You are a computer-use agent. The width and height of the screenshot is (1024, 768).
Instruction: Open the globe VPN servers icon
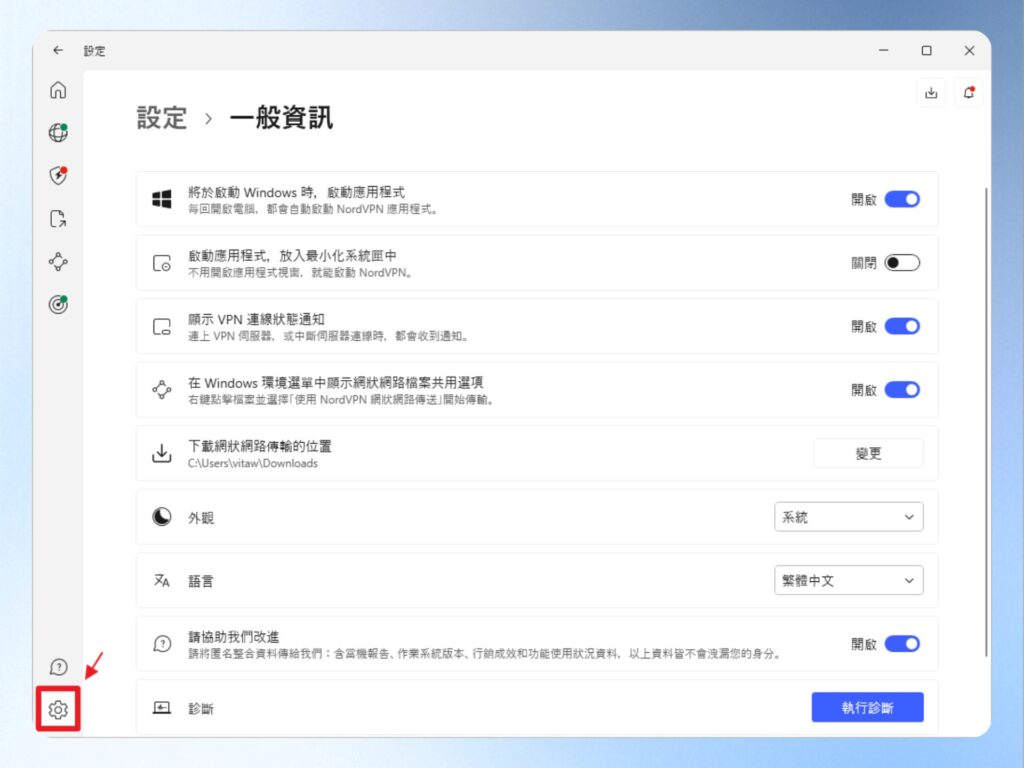click(58, 133)
